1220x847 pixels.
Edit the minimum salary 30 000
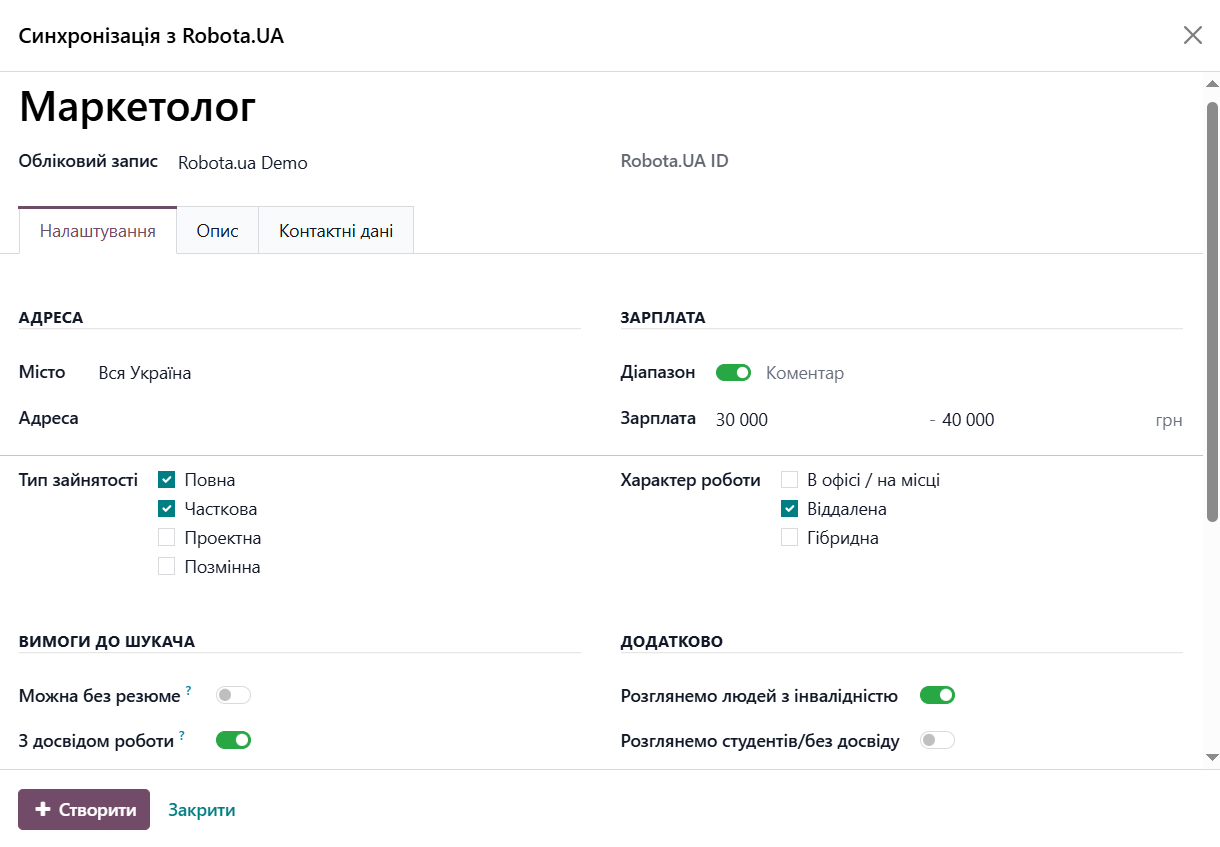(818, 420)
